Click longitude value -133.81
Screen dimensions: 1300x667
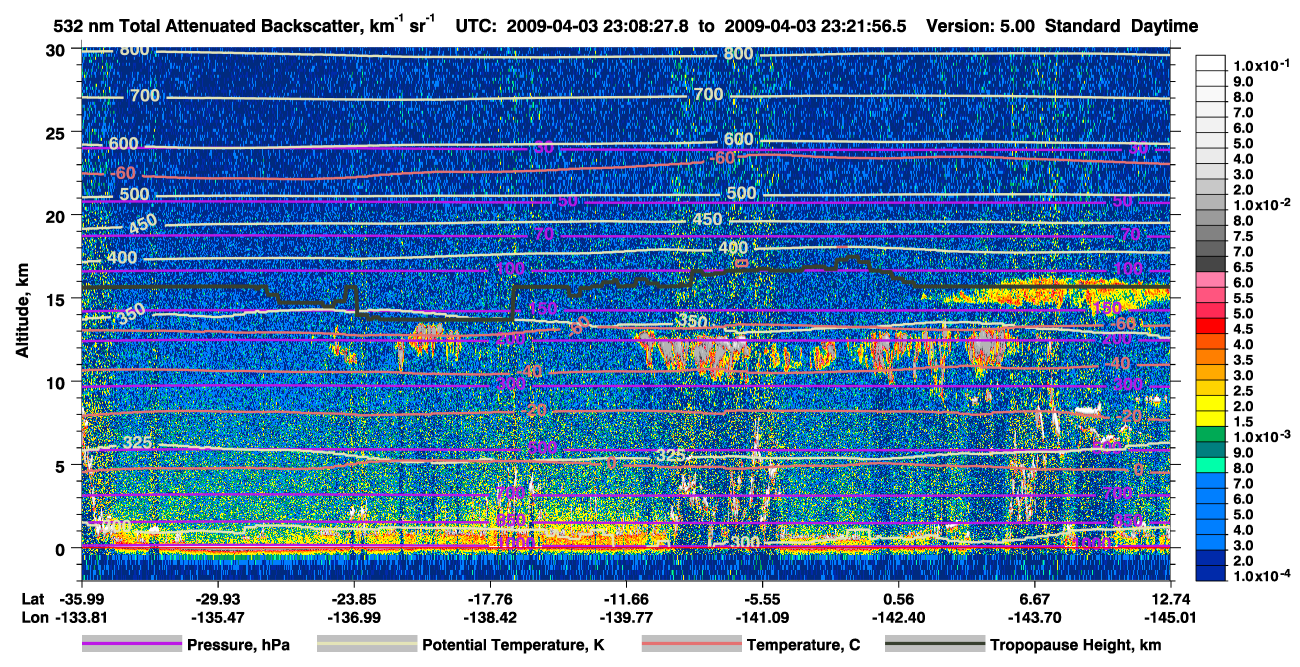click(x=81, y=617)
